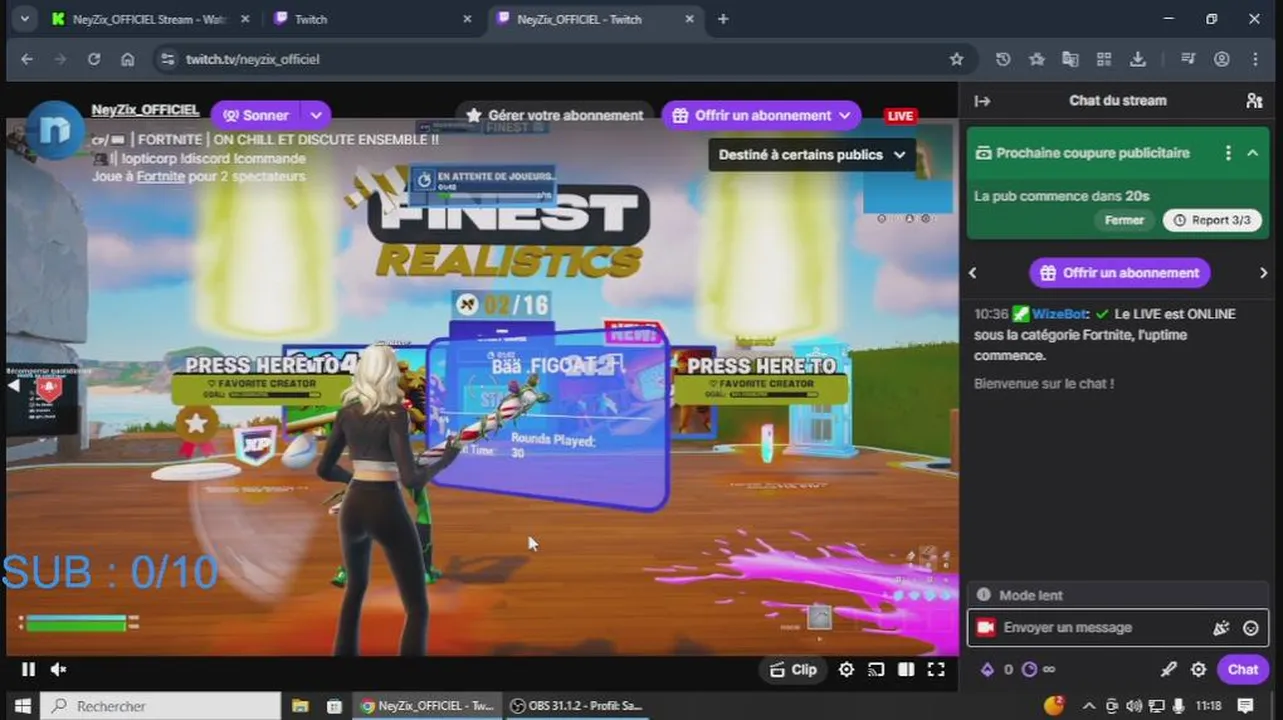Open the bookmarks favorites star extension icon
1283x720 pixels.
pyautogui.click(x=1037, y=59)
